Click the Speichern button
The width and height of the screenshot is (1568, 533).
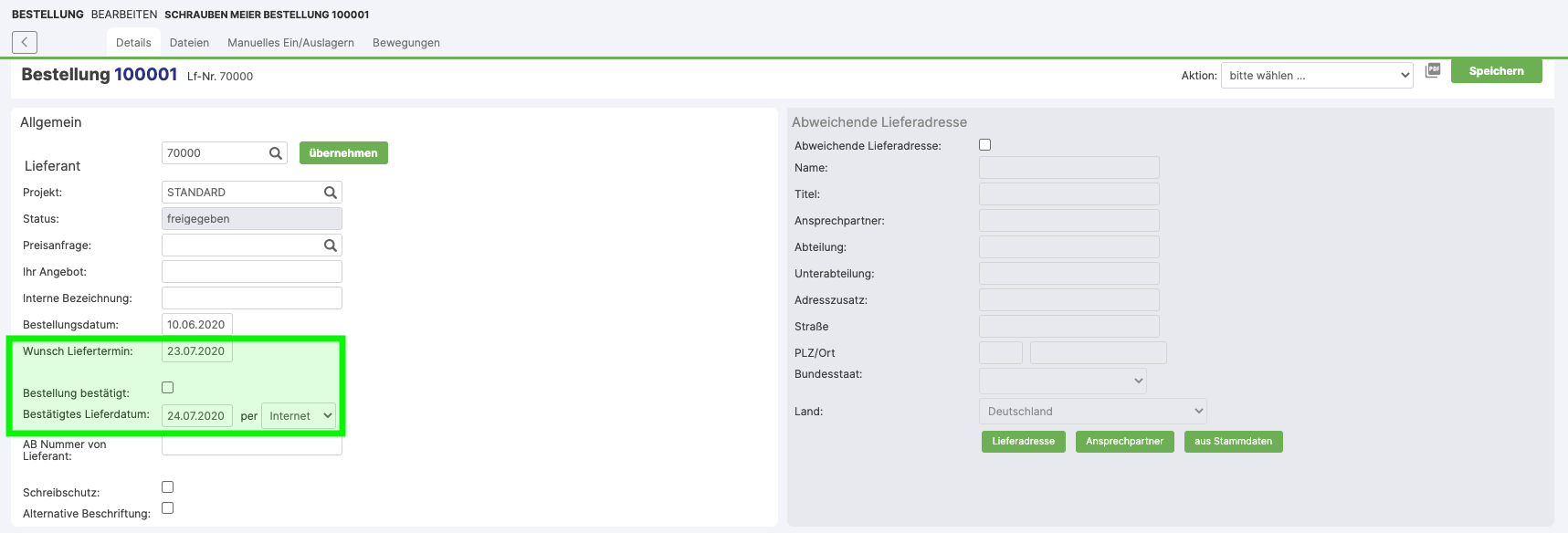coord(1496,71)
